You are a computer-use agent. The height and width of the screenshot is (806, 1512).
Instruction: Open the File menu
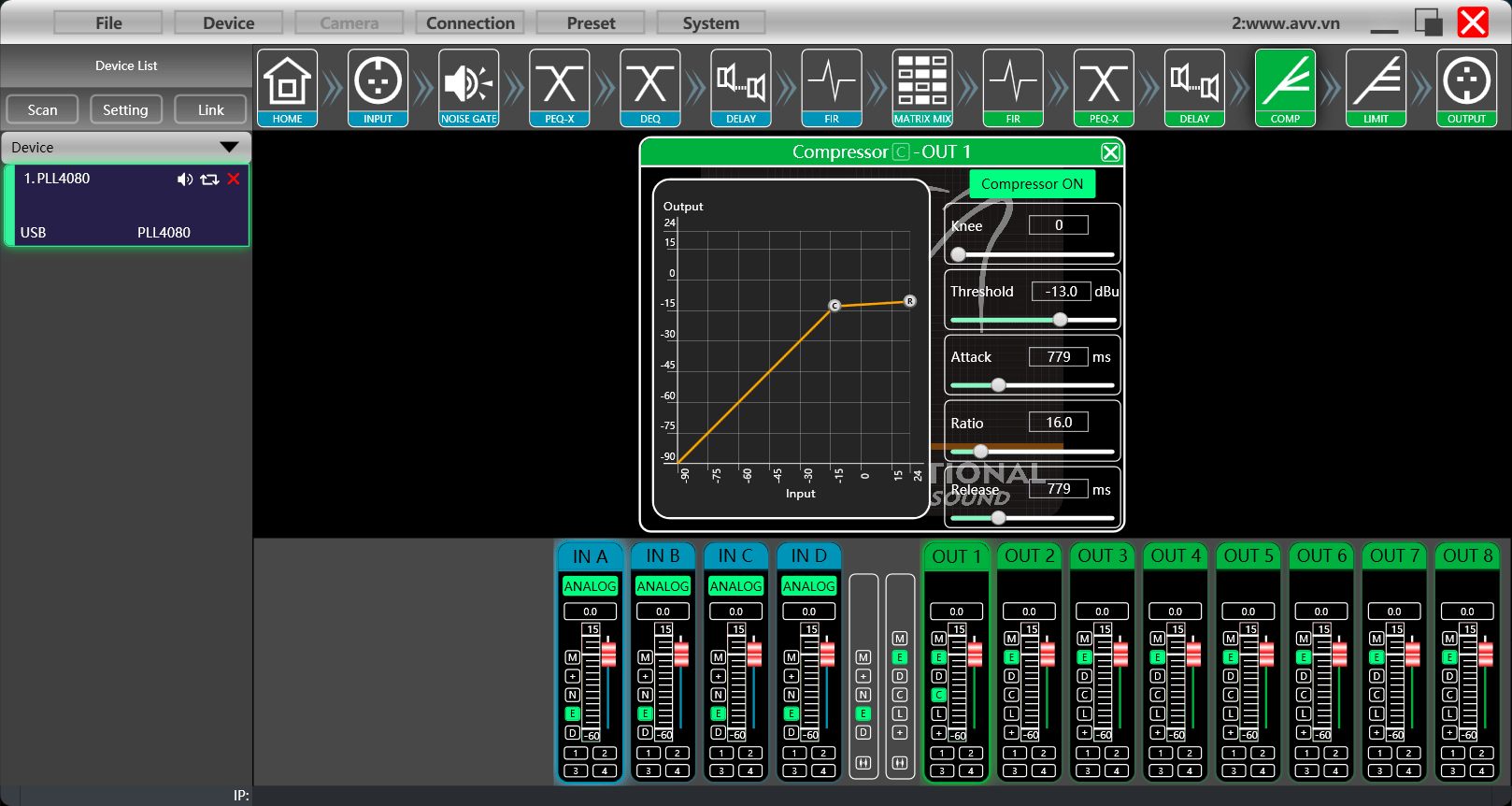coord(108,23)
